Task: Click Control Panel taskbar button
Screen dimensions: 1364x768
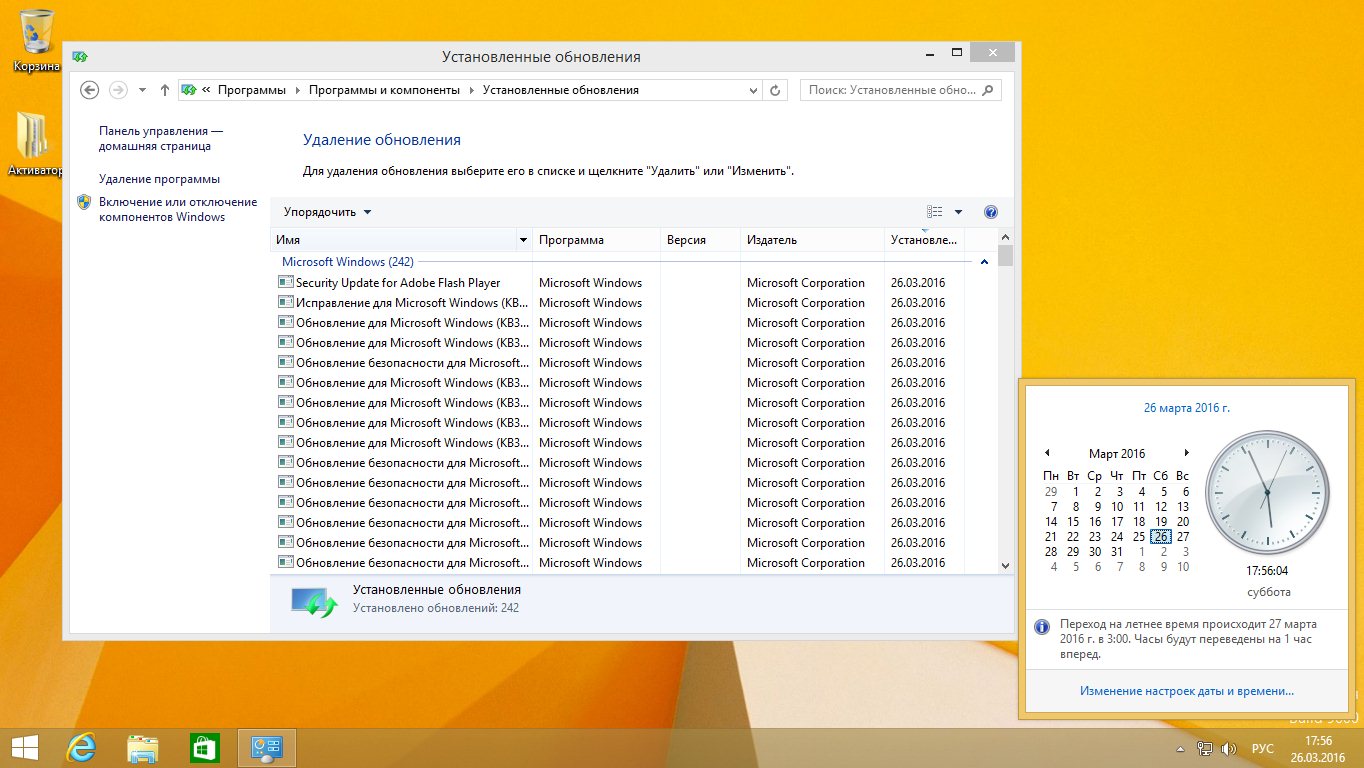Action: tap(267, 748)
